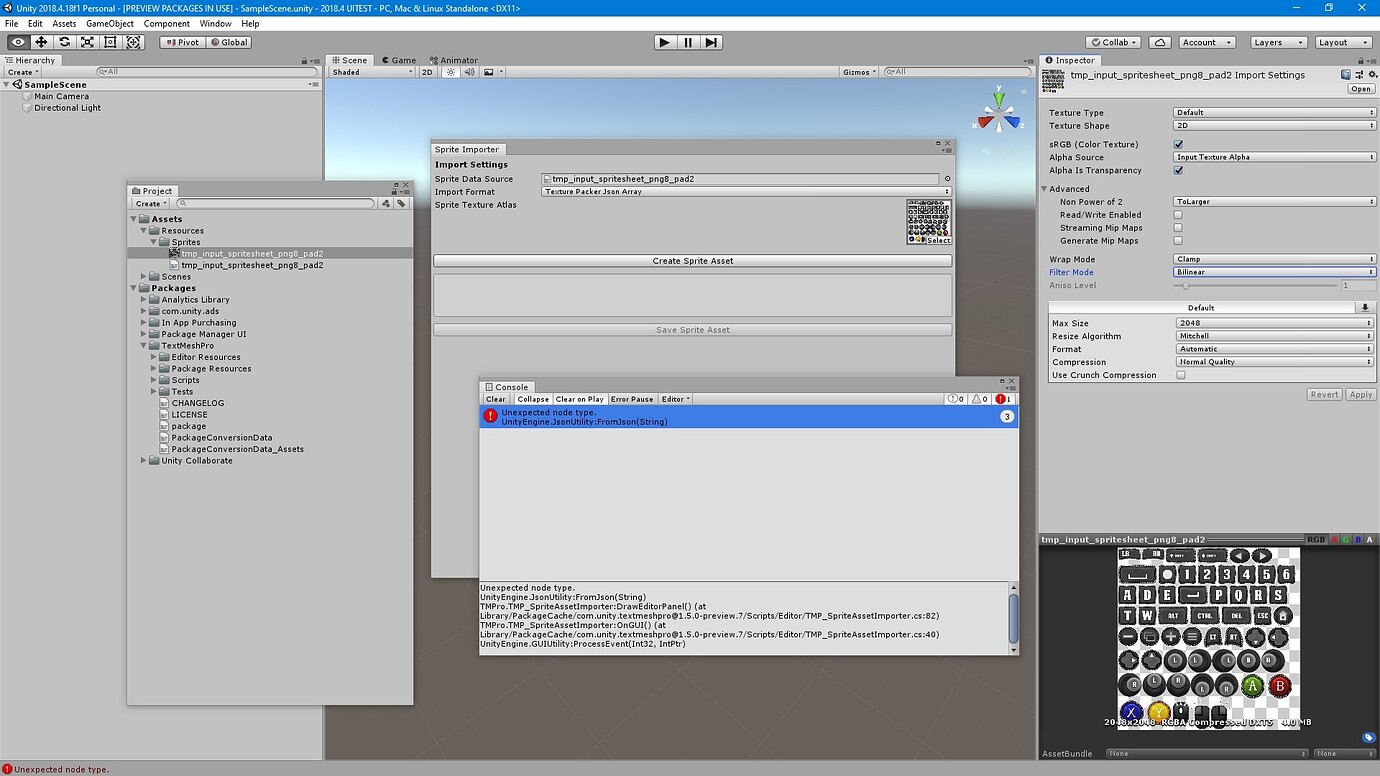1380x776 pixels.
Task: Select the Rotate tool
Action: point(63,42)
